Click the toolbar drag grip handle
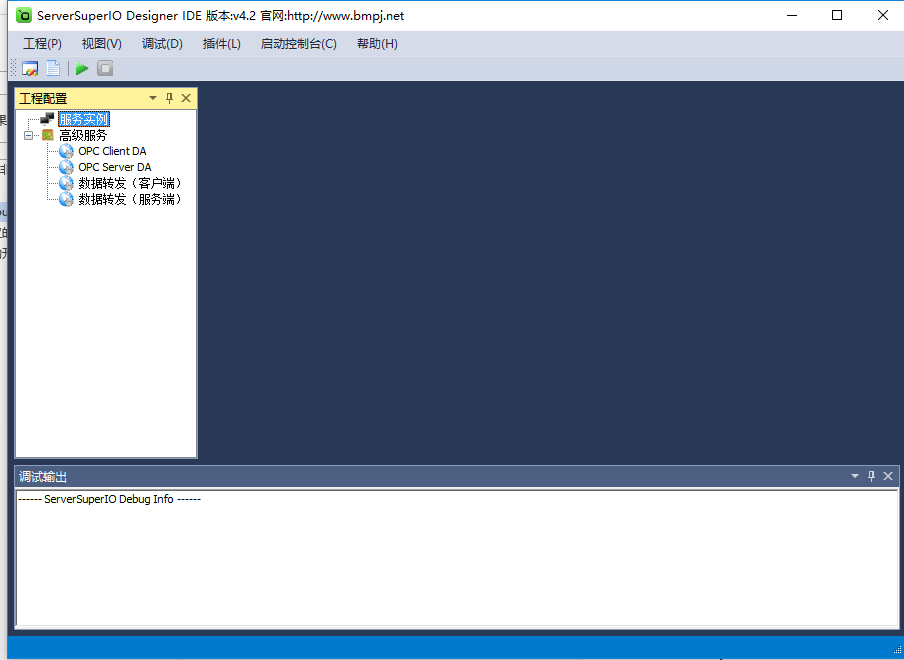The height and width of the screenshot is (660, 904). click(x=14, y=69)
